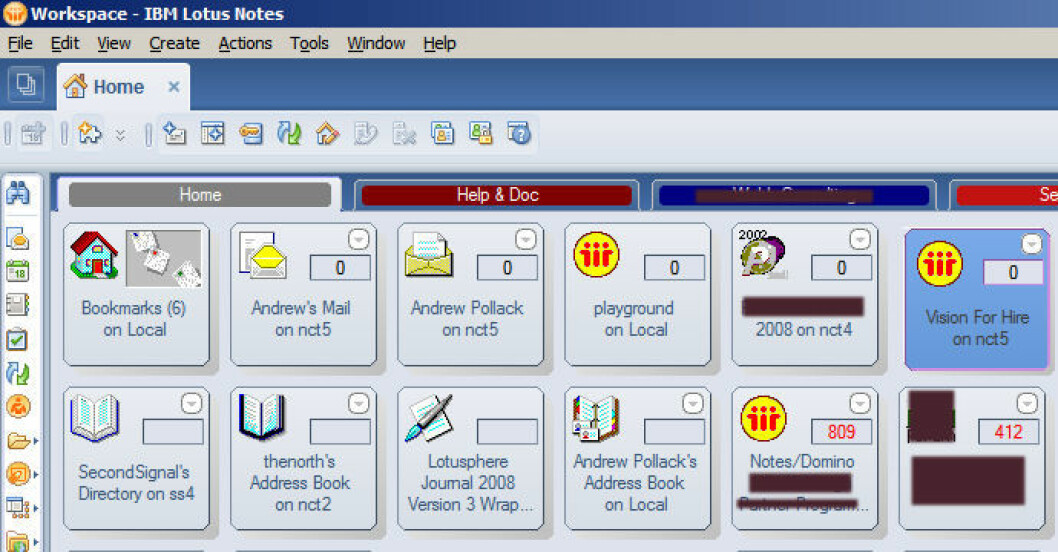Viewport: 1058px width, 552px height.
Task: Click the red unread count 412
Action: (x=1008, y=432)
